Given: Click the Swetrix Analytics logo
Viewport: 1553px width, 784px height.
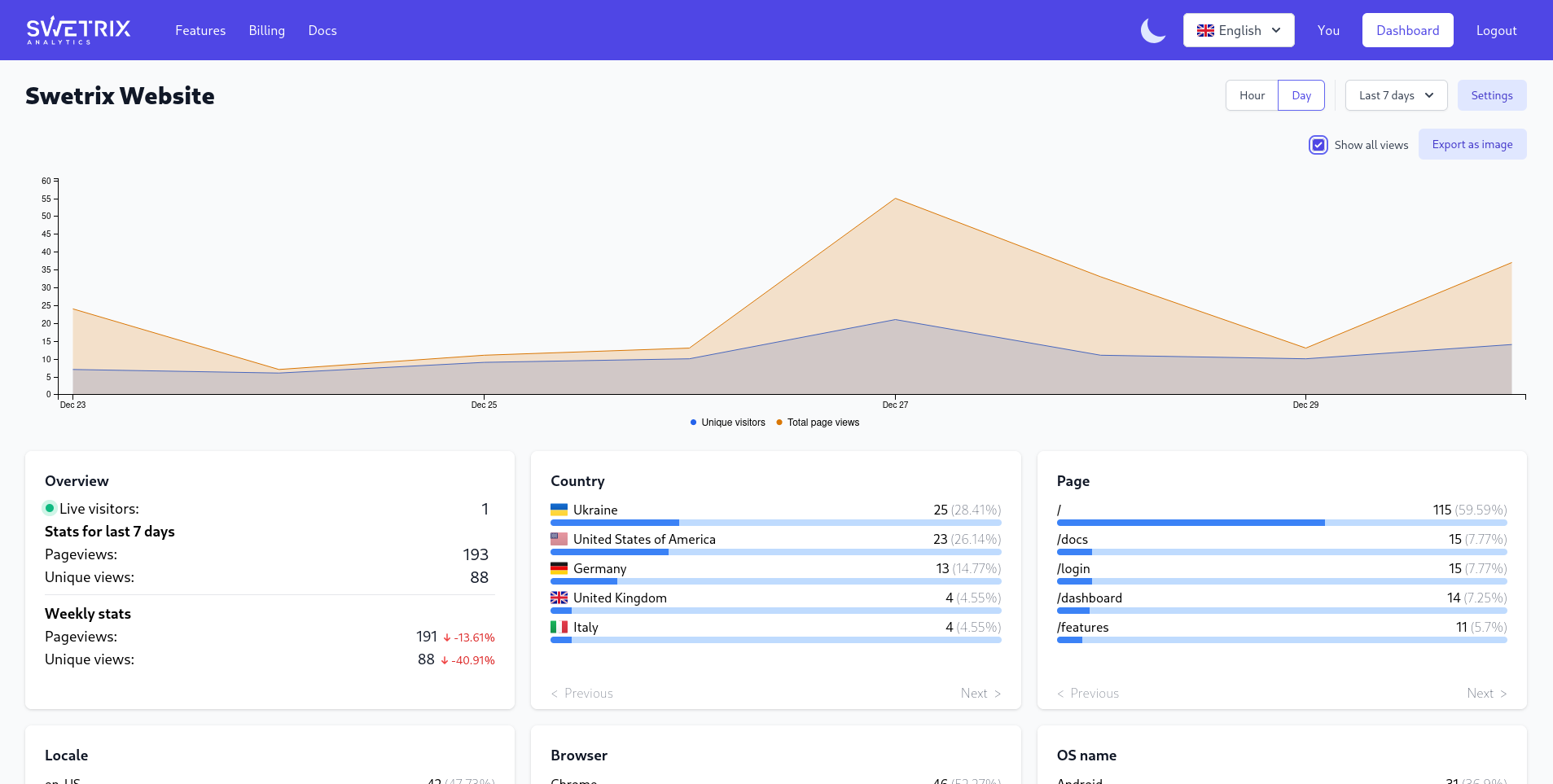Looking at the screenshot, I should [78, 30].
